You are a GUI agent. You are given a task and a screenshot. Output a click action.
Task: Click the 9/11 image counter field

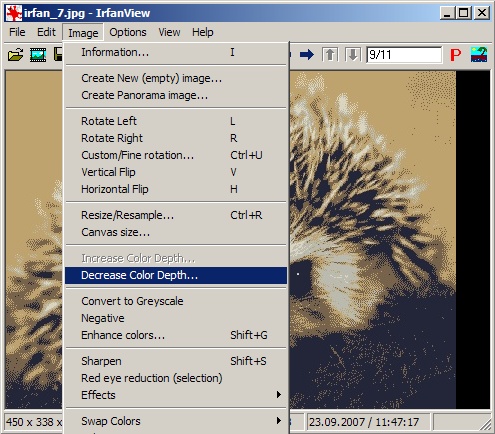point(404,55)
